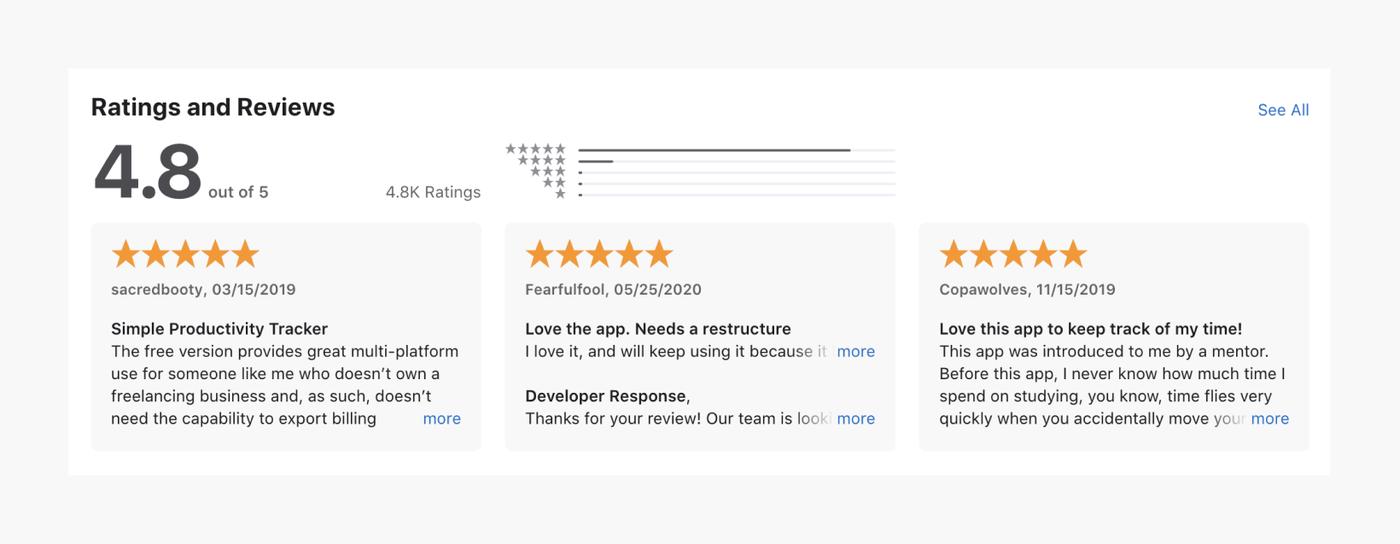
Task: Open the See All reviews link
Action: pyautogui.click(x=1282, y=110)
